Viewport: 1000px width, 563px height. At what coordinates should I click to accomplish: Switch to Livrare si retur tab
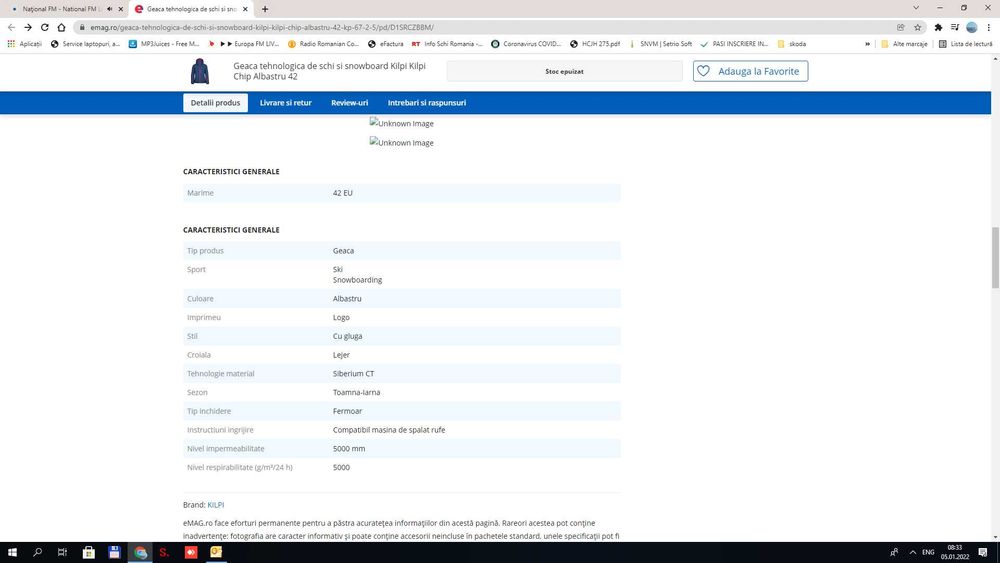click(x=286, y=103)
